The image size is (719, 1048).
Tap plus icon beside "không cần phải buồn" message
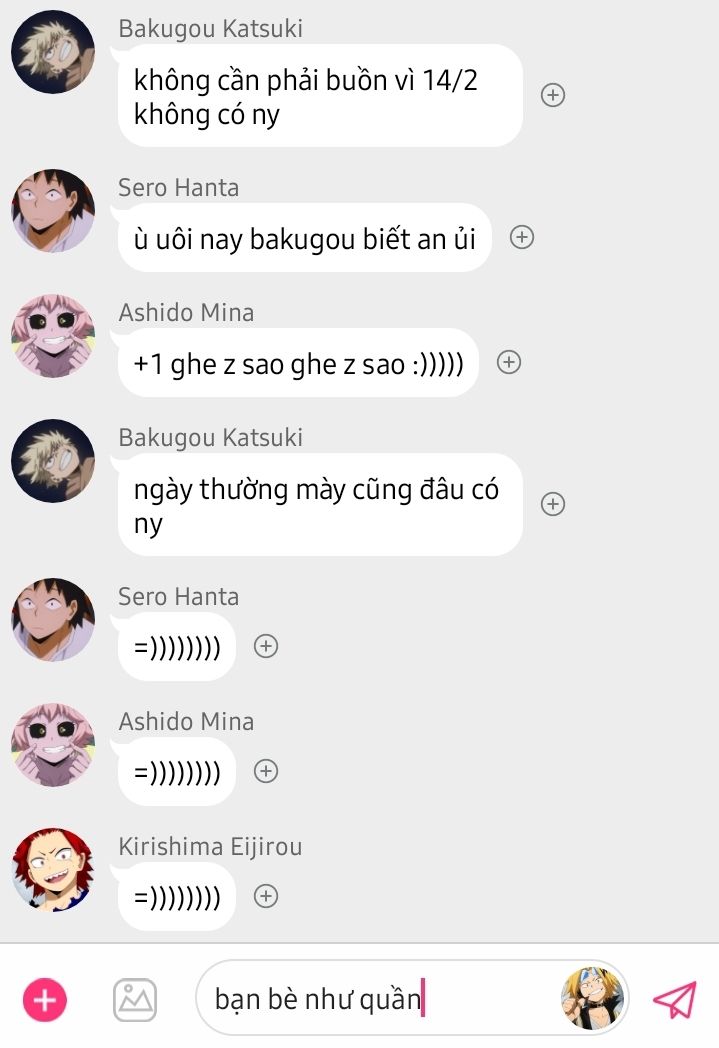[553, 95]
